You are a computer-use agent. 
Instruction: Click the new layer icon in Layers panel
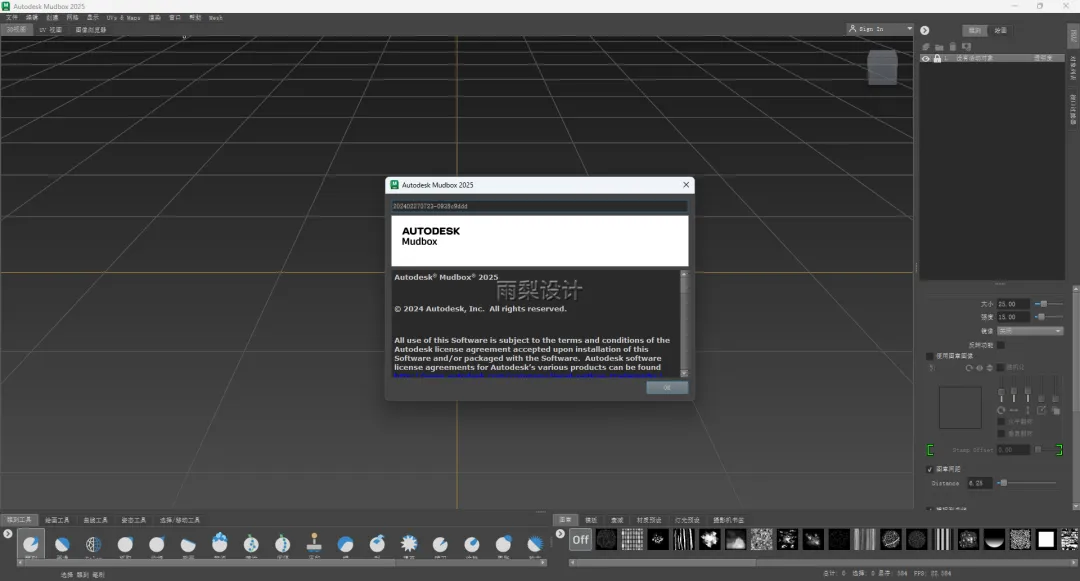pos(926,47)
